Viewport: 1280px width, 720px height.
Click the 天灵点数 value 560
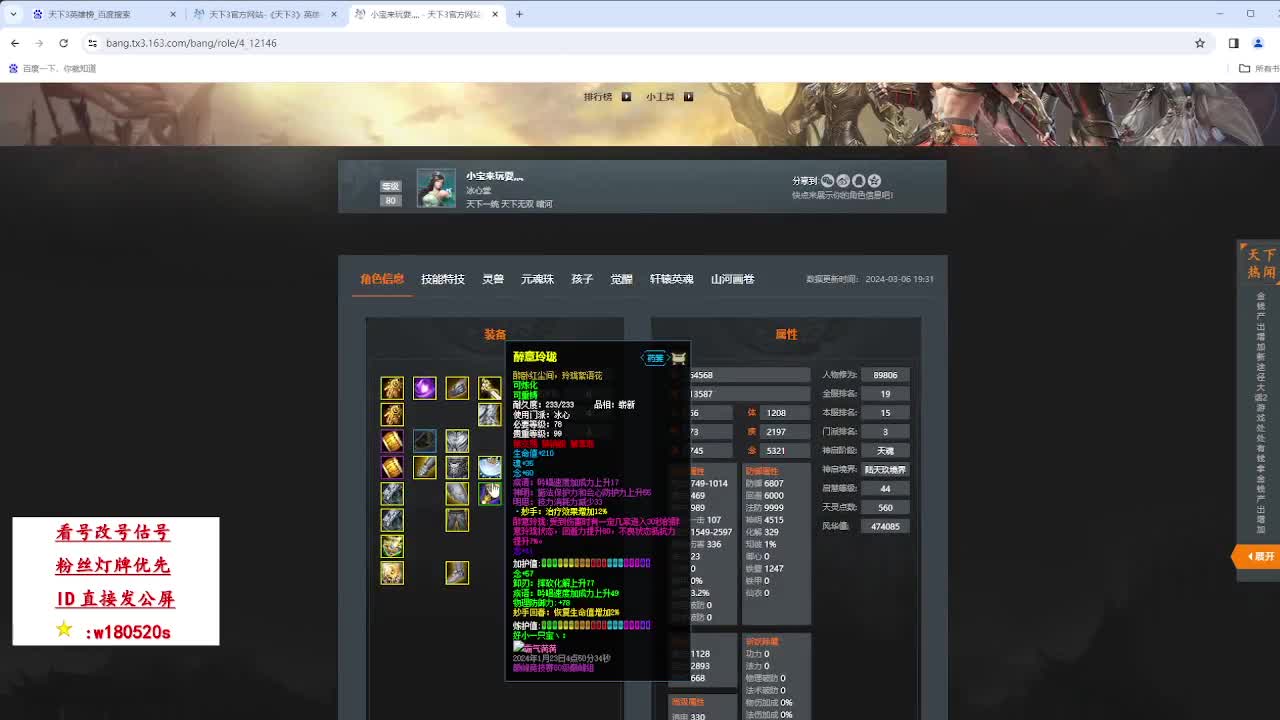(x=885, y=508)
